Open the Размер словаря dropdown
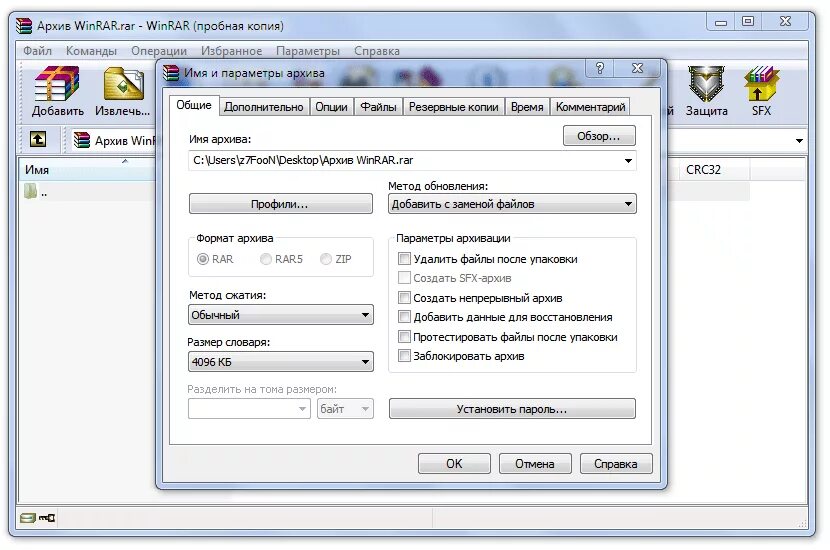Screen dimensions: 830x550 [x=365, y=362]
